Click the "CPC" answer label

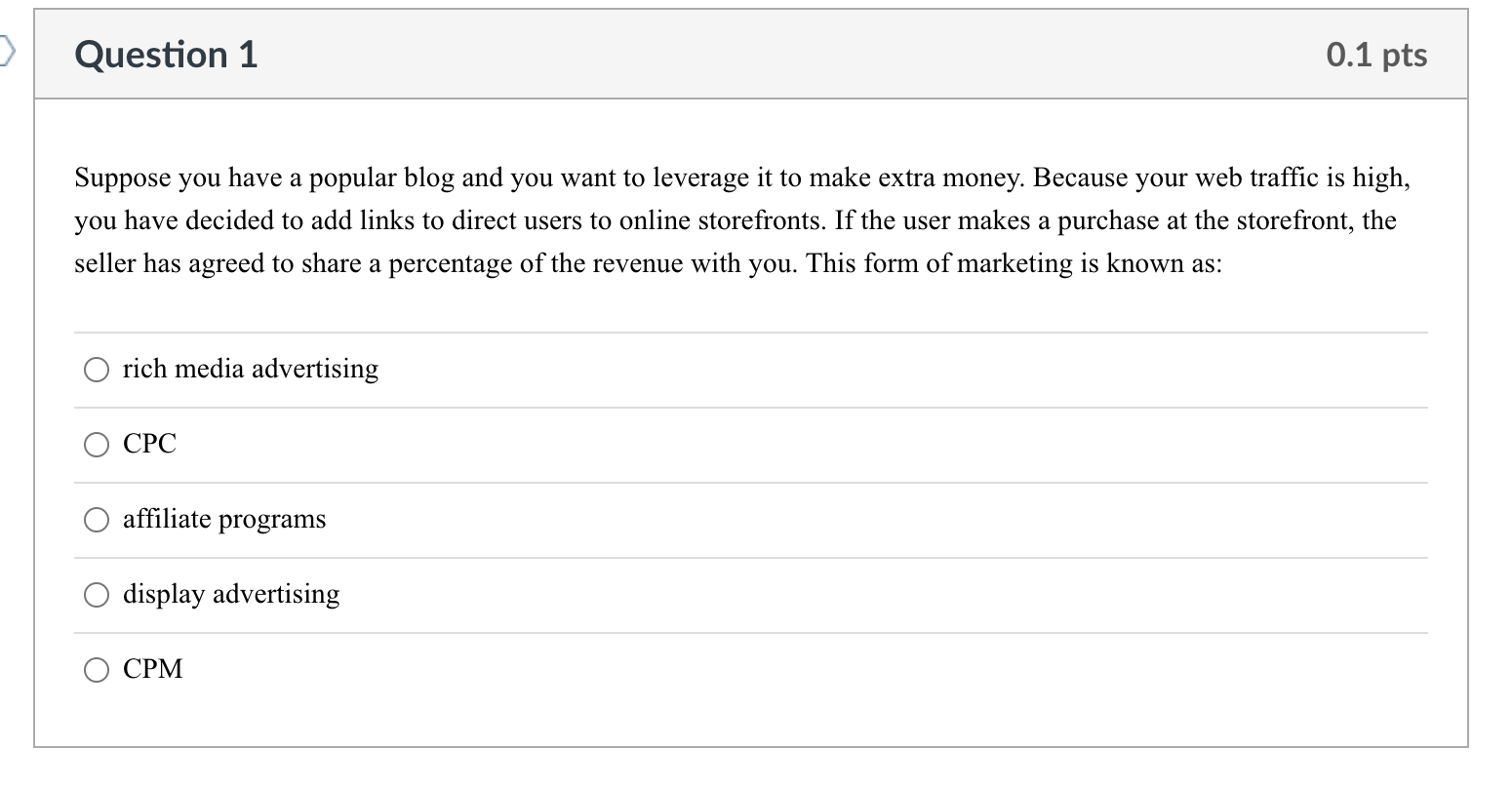click(x=148, y=445)
